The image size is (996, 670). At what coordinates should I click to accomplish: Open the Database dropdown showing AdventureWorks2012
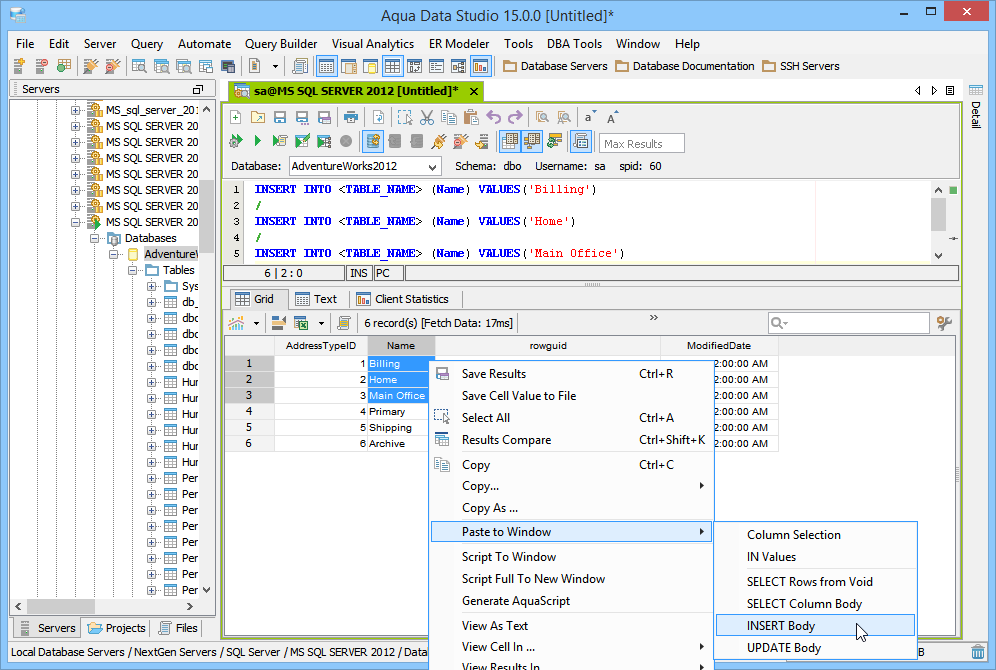[365, 166]
